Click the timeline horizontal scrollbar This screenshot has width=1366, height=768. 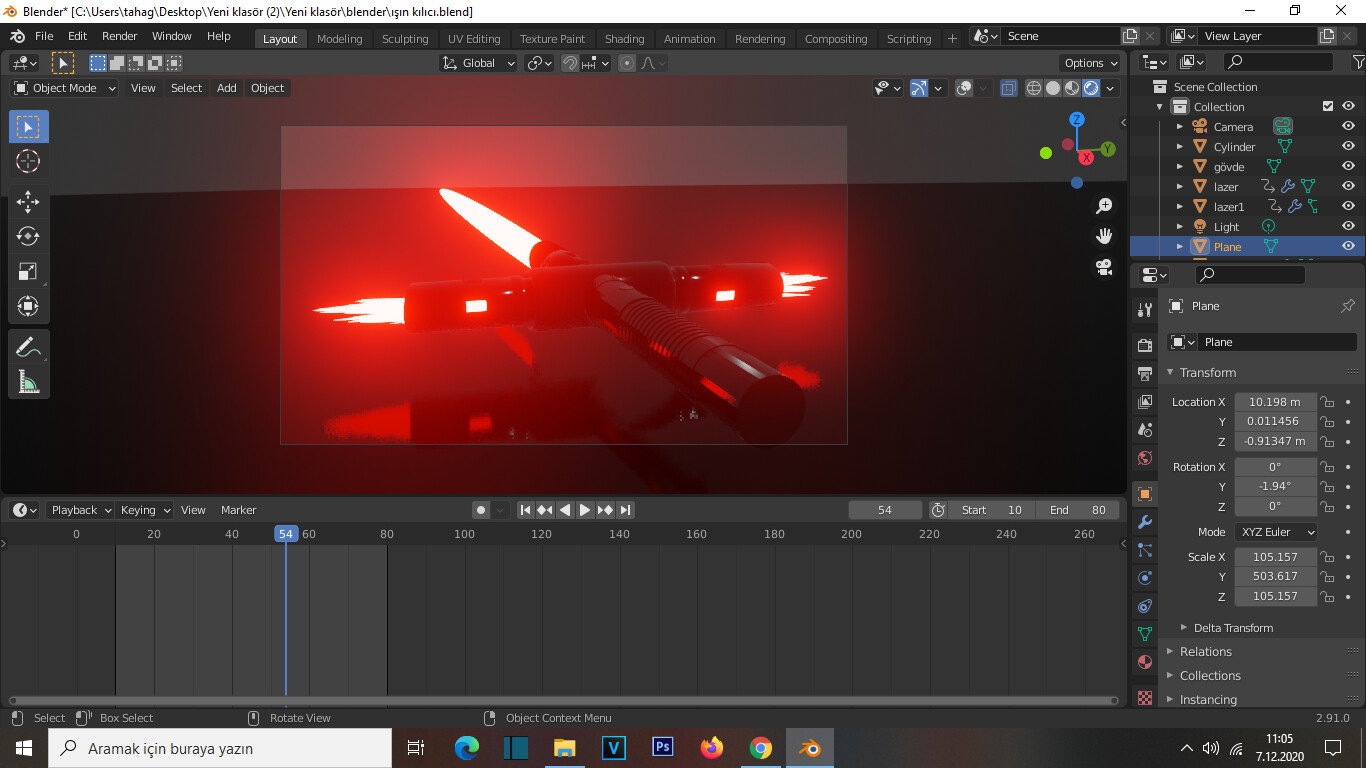564,701
